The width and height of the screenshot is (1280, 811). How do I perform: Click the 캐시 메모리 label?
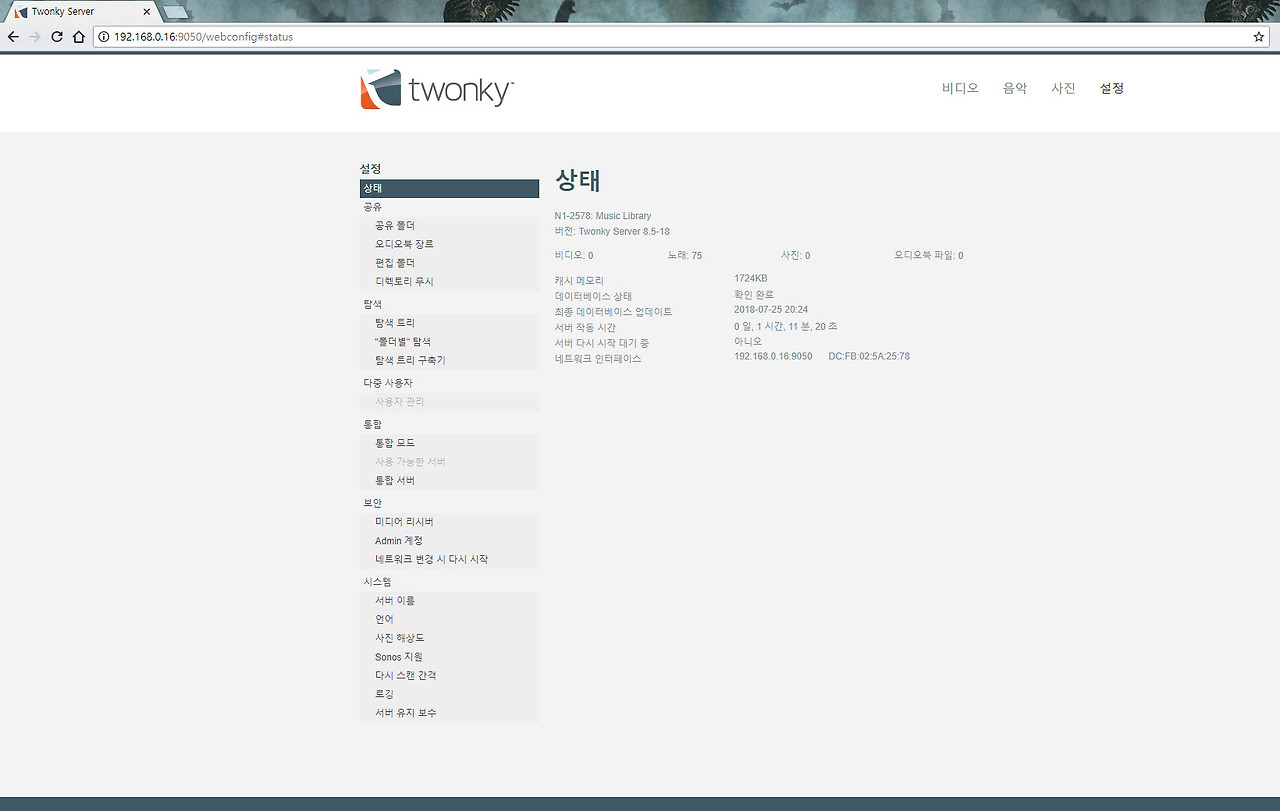(580, 281)
